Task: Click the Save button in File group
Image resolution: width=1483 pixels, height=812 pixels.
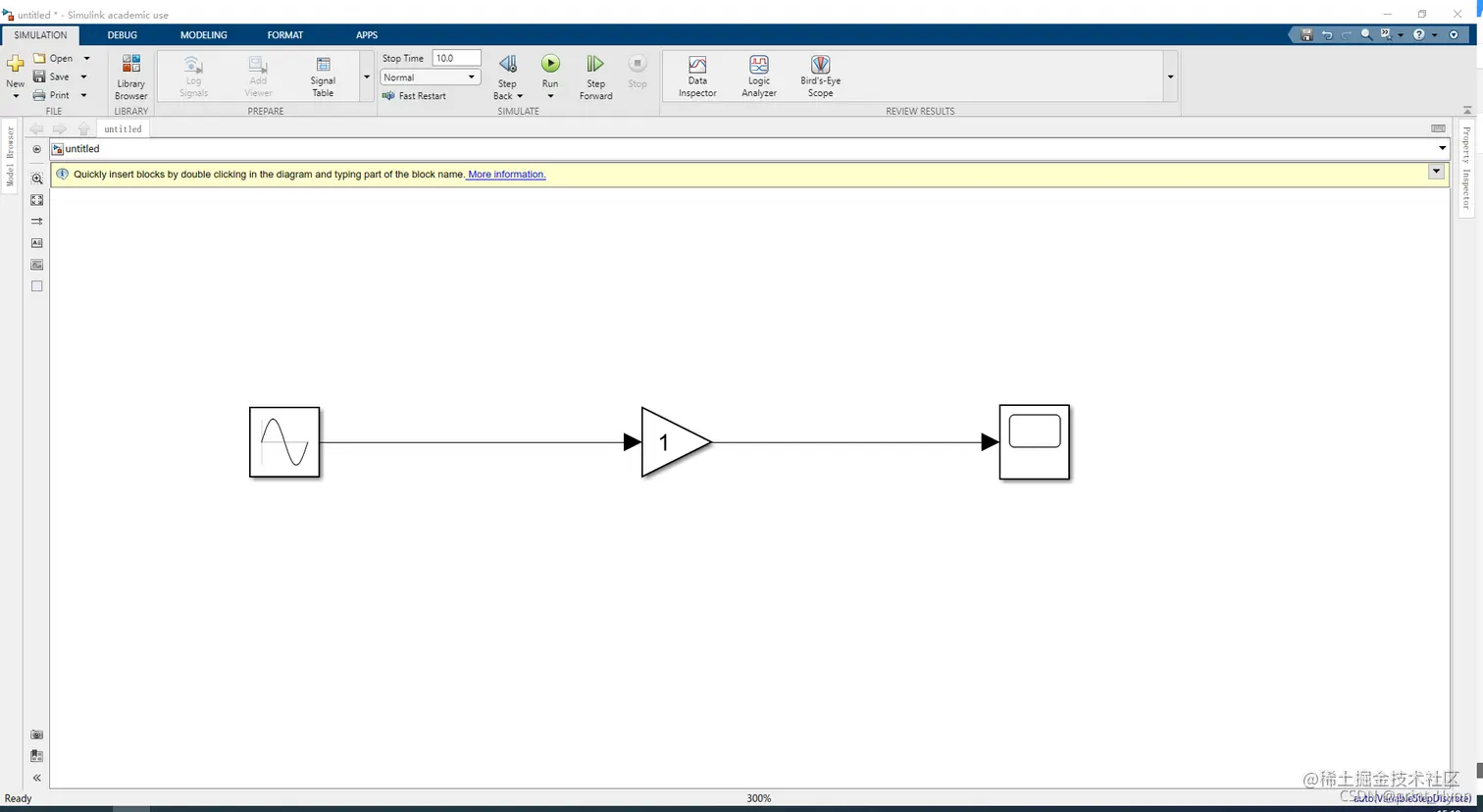Action: pyautogui.click(x=51, y=77)
